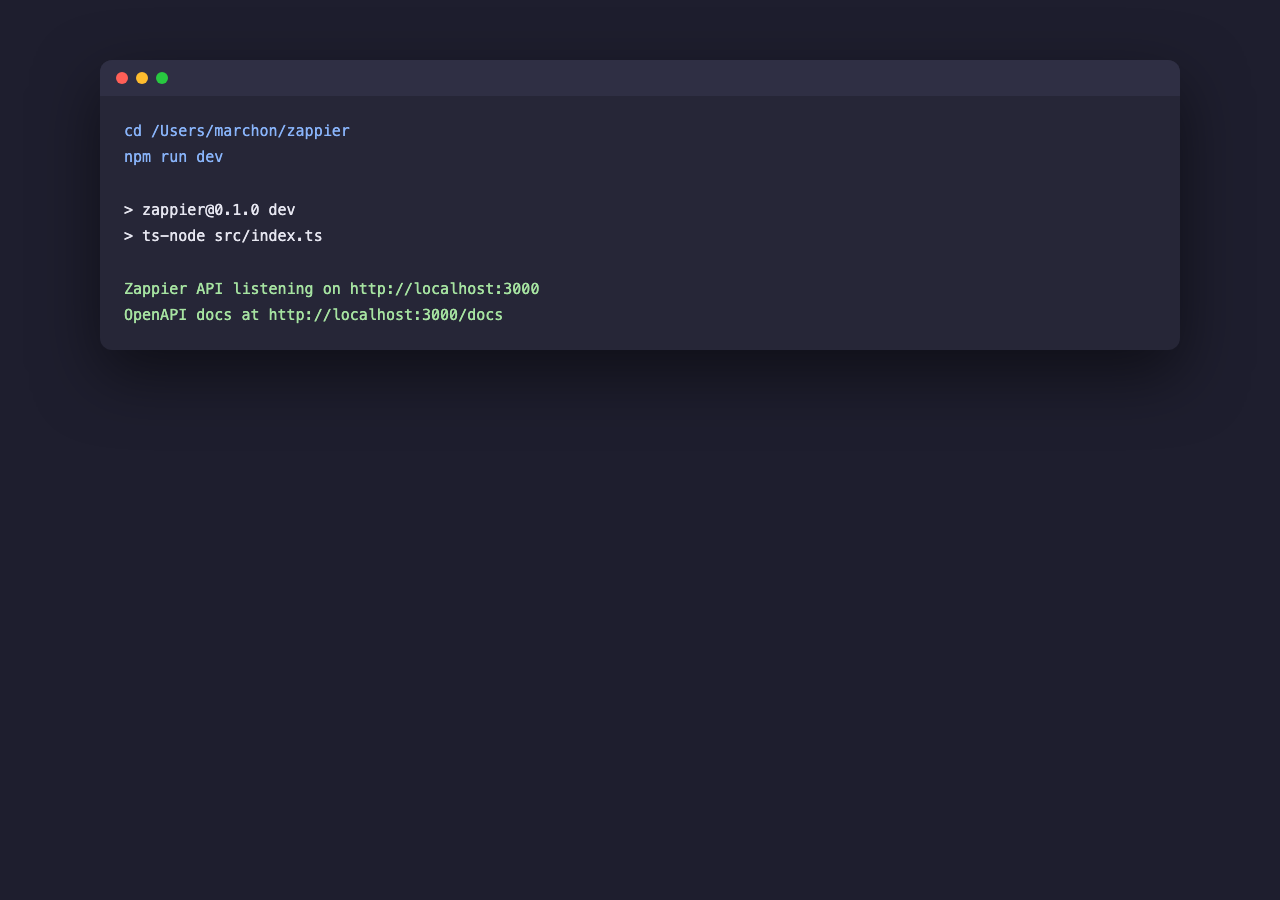Click the '> ts-node src/index.ts' output line
This screenshot has width=1280, height=900.
(x=223, y=236)
